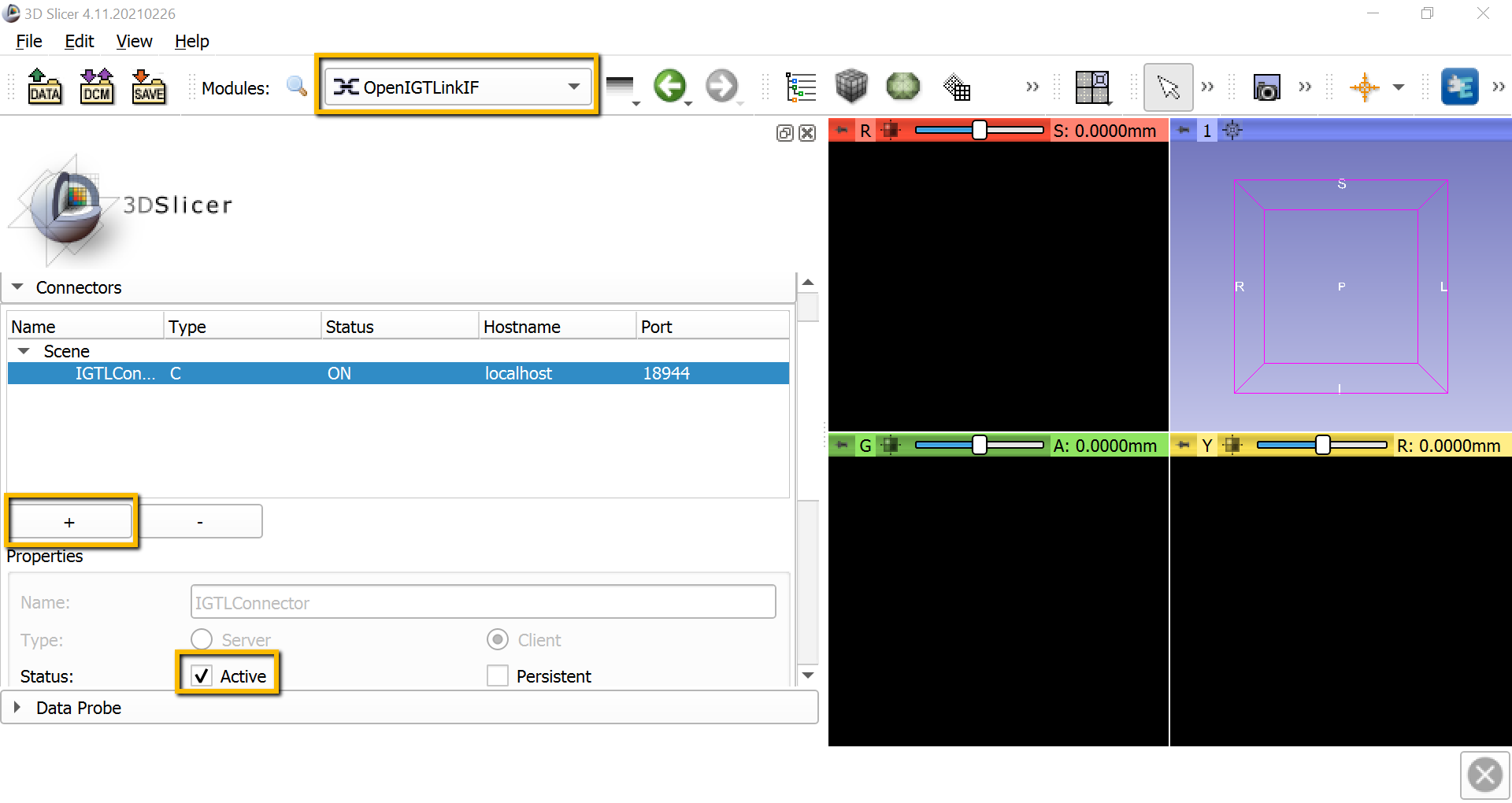This screenshot has width=1512, height=803.
Task: Undock the module panel float icon
Action: click(784, 133)
